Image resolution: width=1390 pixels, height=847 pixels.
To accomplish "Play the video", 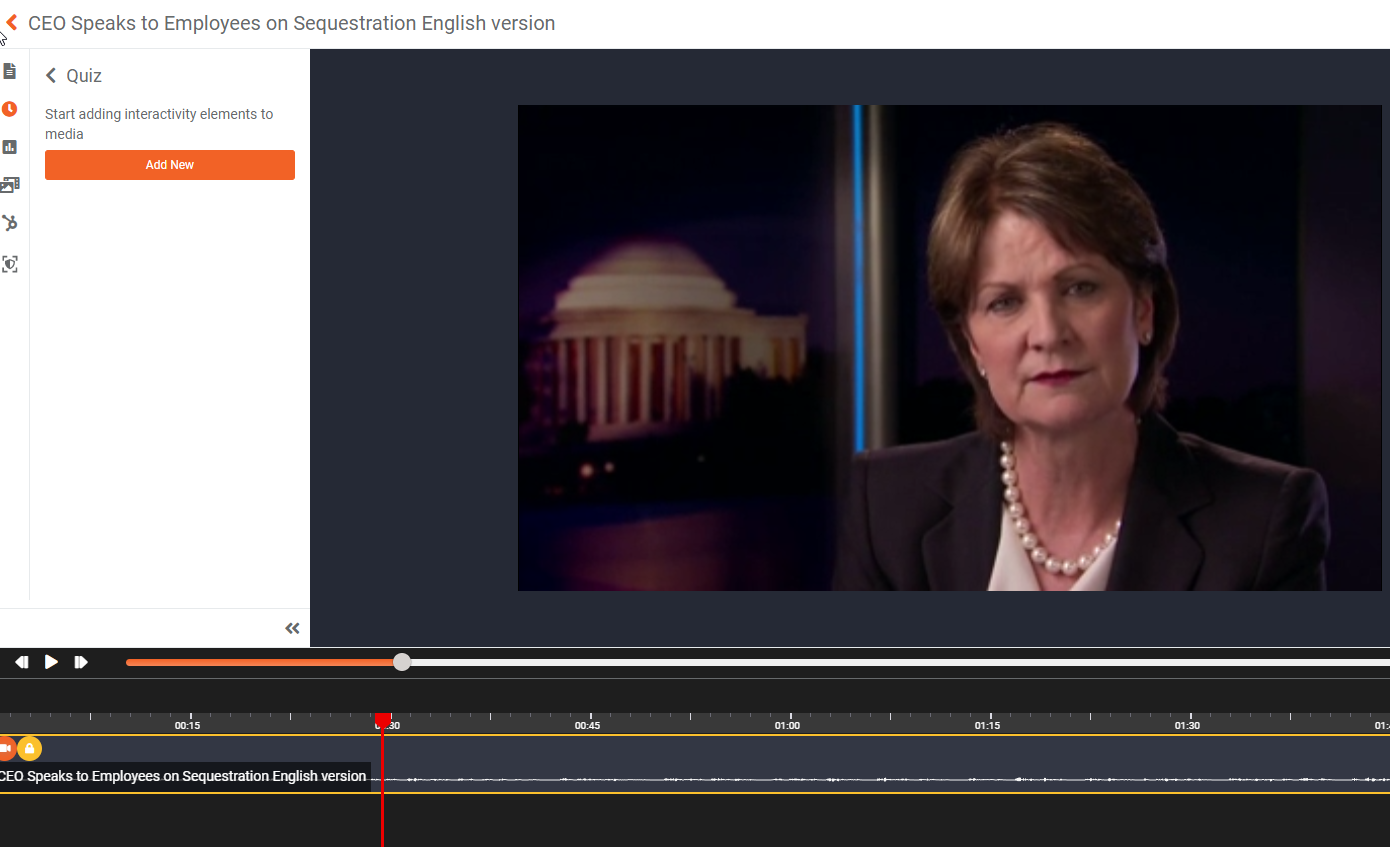I will 51,662.
